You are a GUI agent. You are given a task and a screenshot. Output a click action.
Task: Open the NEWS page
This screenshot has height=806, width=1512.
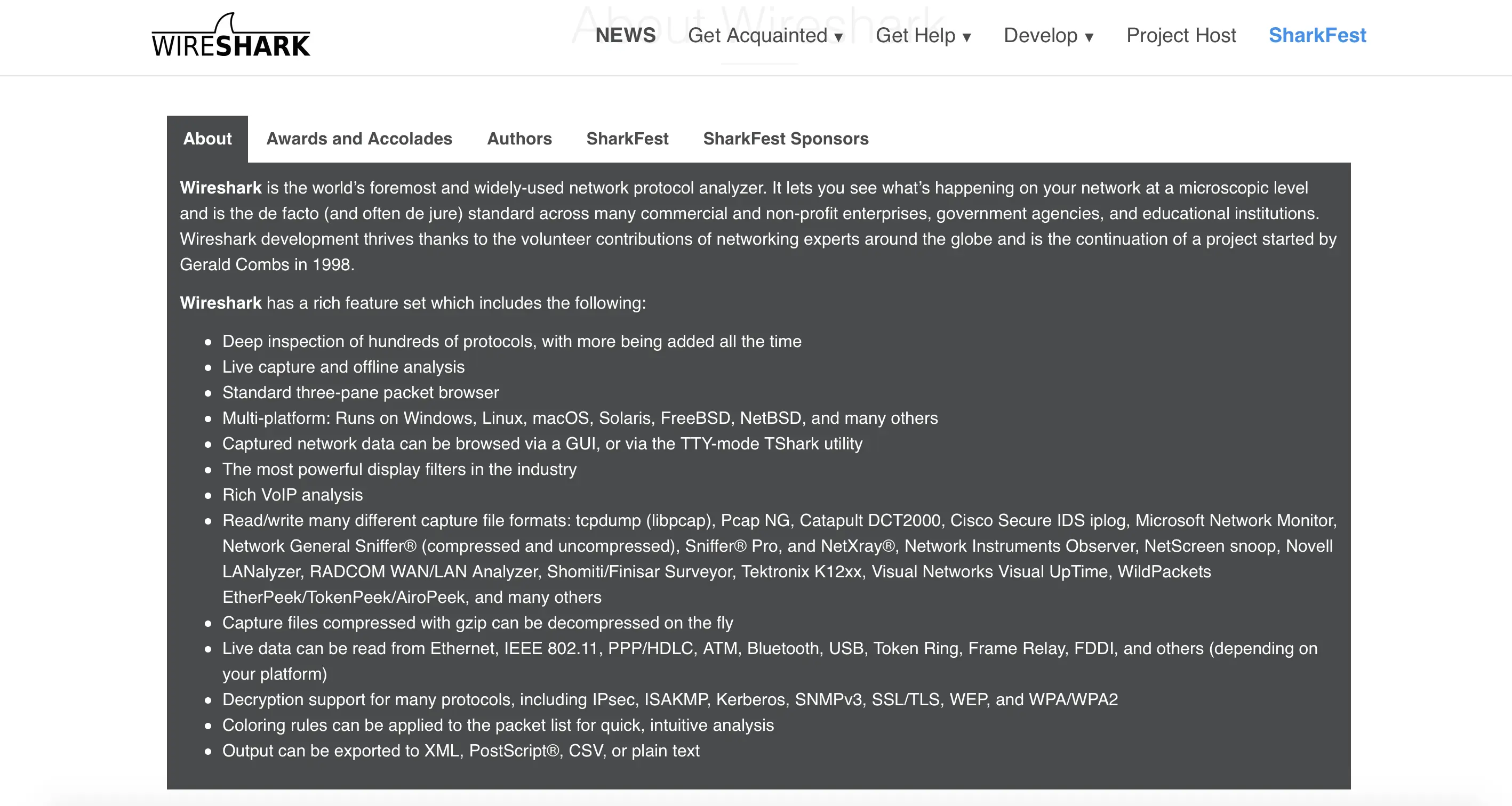coord(625,35)
